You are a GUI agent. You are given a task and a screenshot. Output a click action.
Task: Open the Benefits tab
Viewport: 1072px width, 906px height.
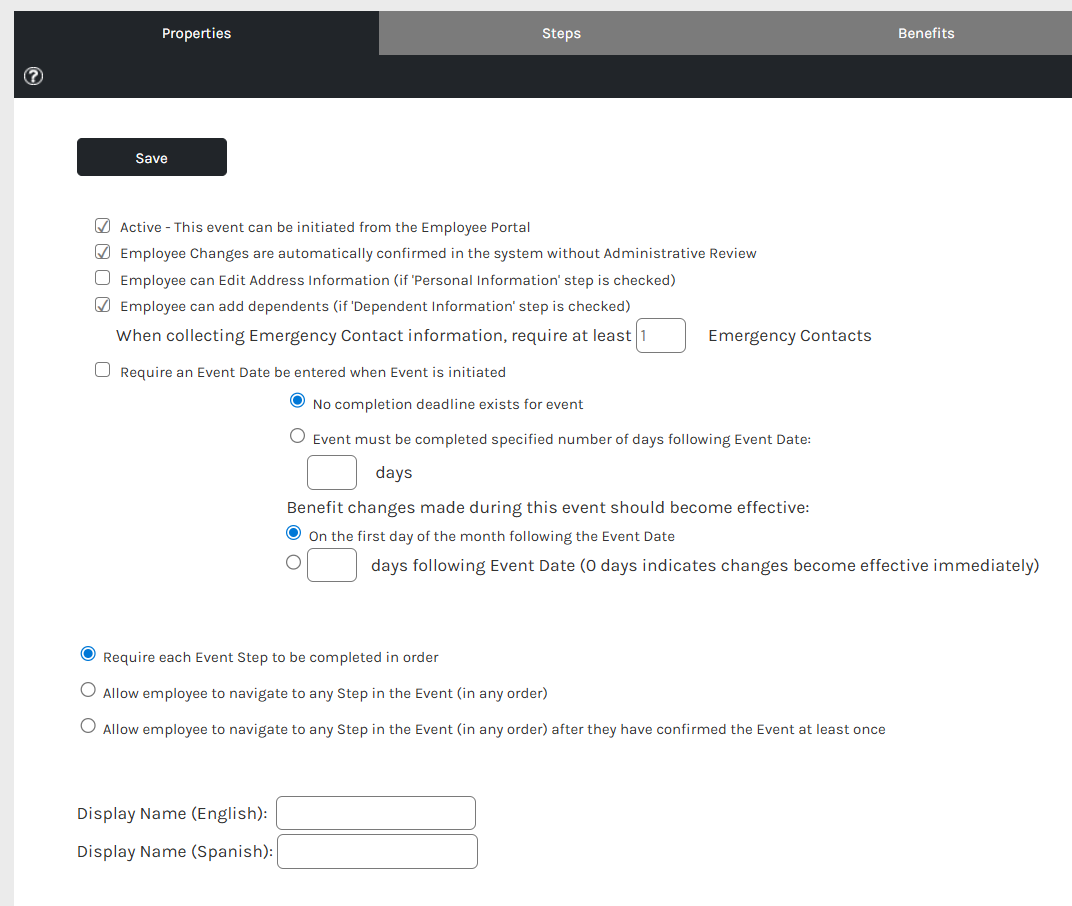point(926,33)
